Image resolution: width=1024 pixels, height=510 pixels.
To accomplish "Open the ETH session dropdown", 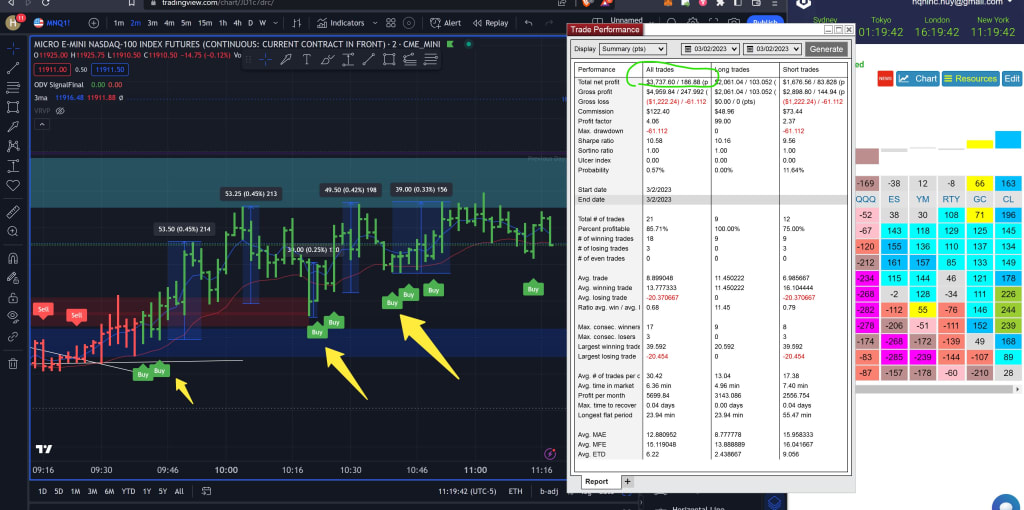I will coord(515,491).
